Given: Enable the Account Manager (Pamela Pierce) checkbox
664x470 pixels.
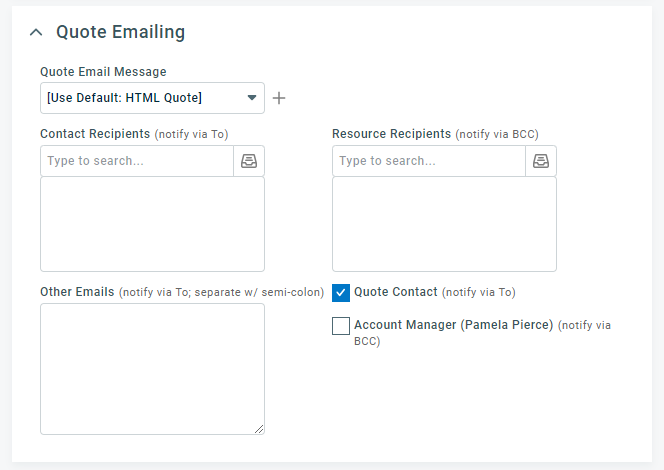Looking at the screenshot, I should point(341,326).
